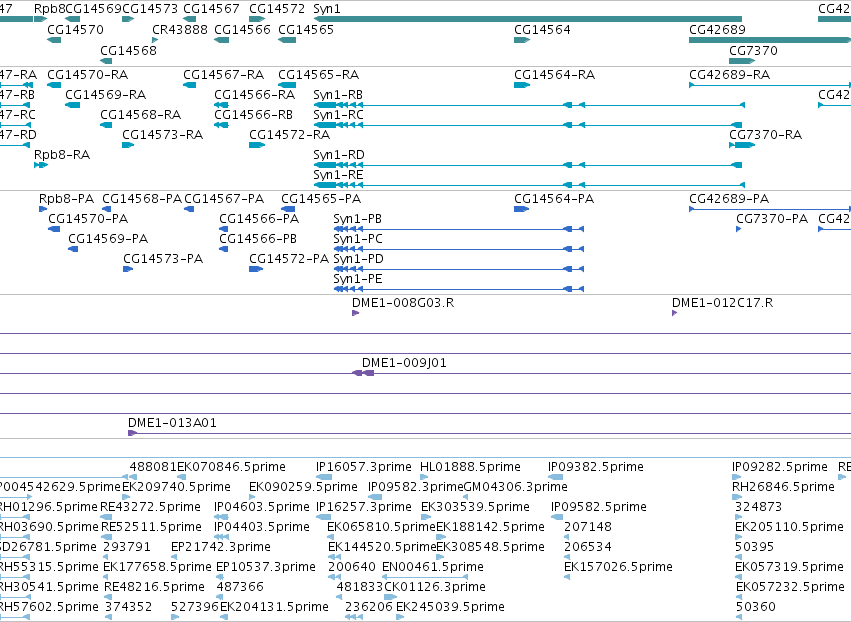Click the CG14564 gene feature
This screenshot has height=622, width=851.
coord(522,40)
